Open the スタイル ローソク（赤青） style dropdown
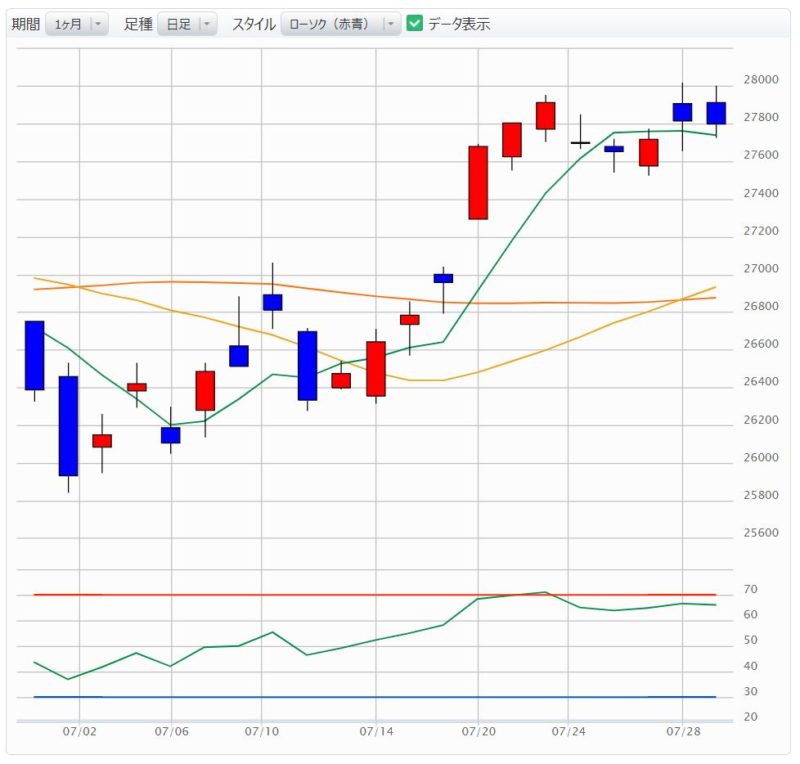The width and height of the screenshot is (800, 764). point(341,24)
